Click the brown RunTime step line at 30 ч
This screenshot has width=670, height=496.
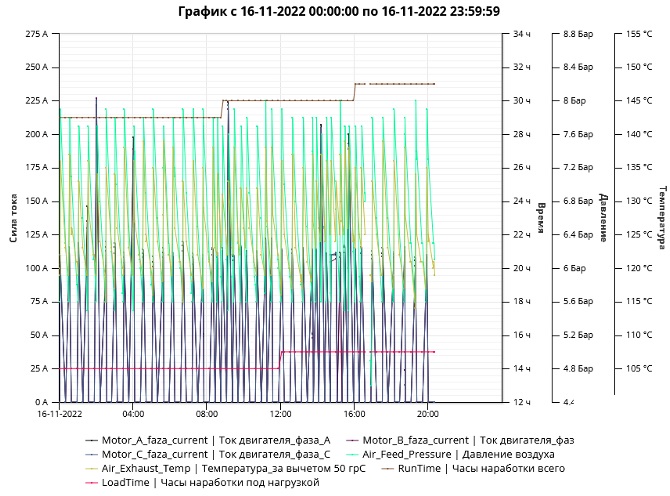288,101
